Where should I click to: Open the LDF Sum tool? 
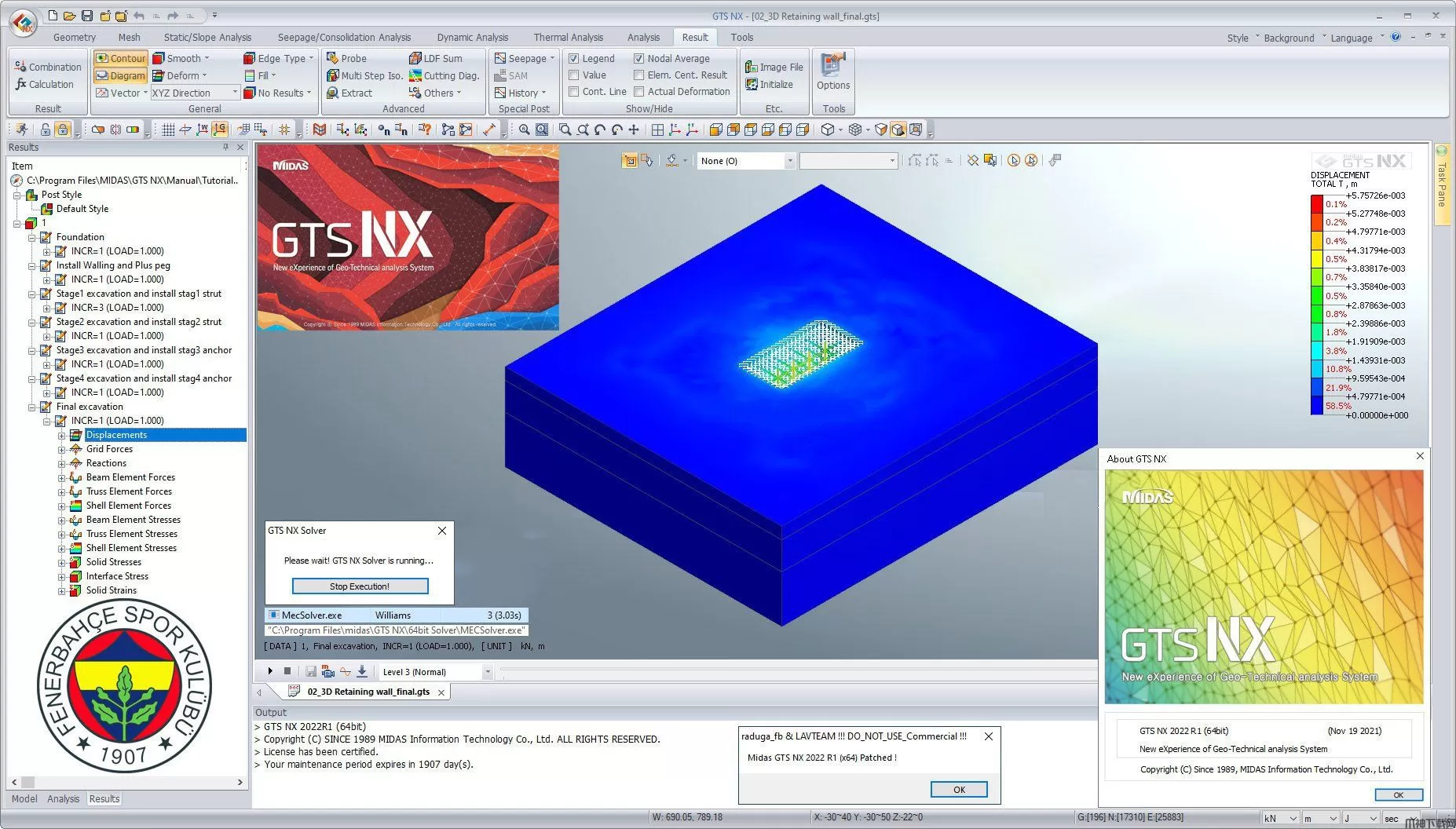click(415, 59)
